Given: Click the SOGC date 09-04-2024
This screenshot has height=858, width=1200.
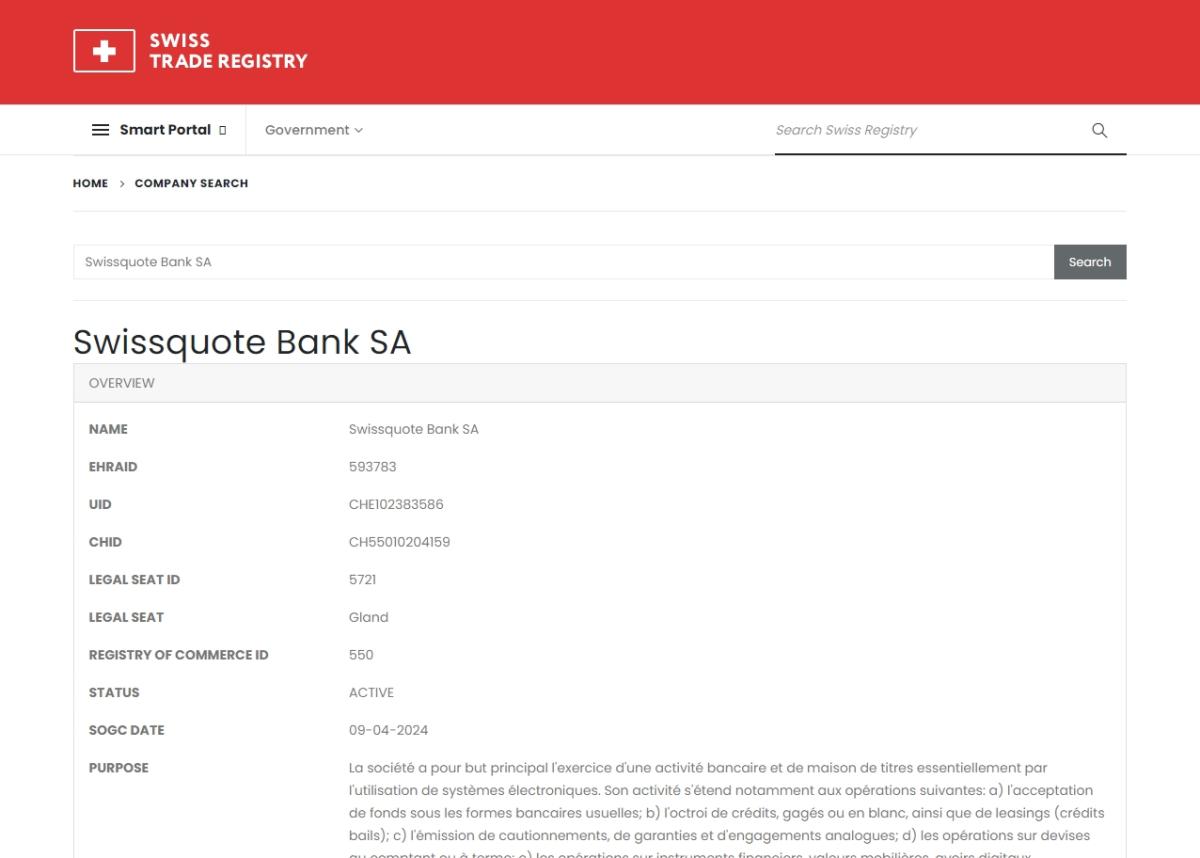Looking at the screenshot, I should pos(388,730).
